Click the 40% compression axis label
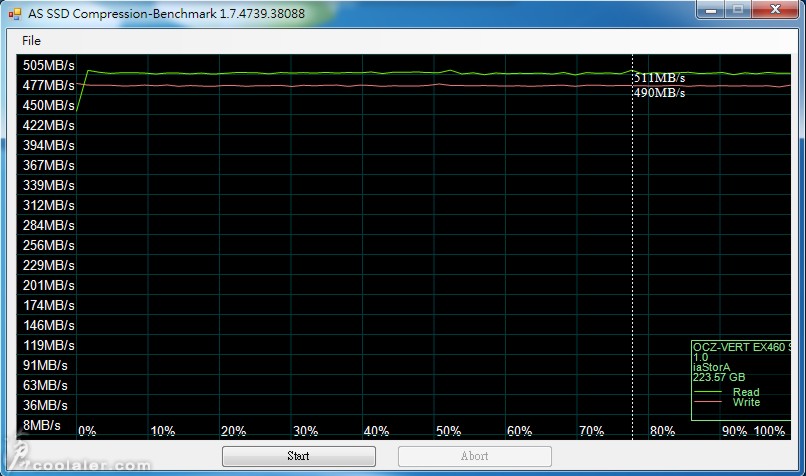Screen dimensions: 806x476 376,431
